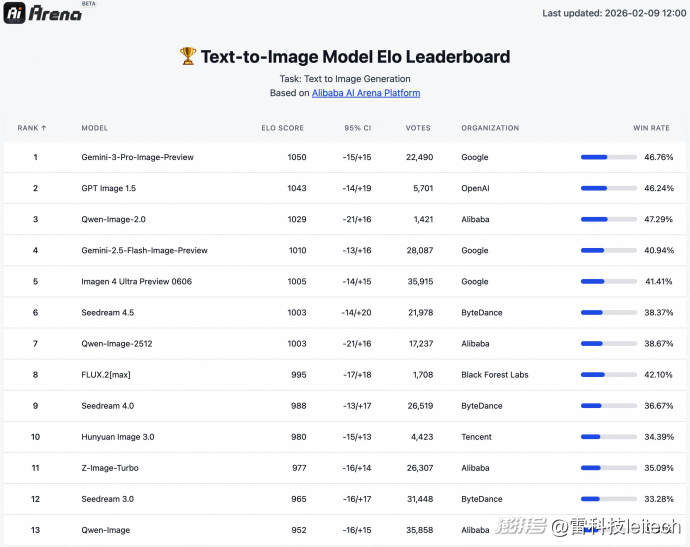The width and height of the screenshot is (690, 547).
Task: Click the Hunyuan Image 3.0 model name
Action: coord(117,437)
